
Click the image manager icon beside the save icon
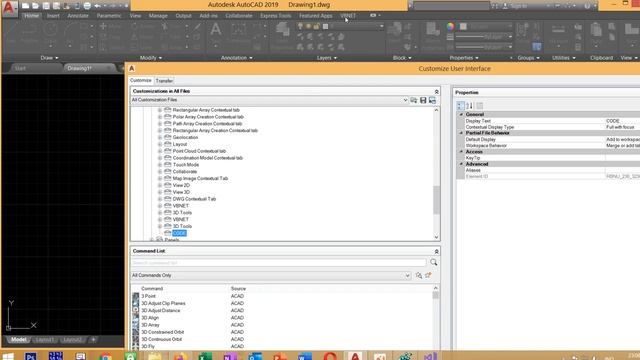(x=432, y=100)
